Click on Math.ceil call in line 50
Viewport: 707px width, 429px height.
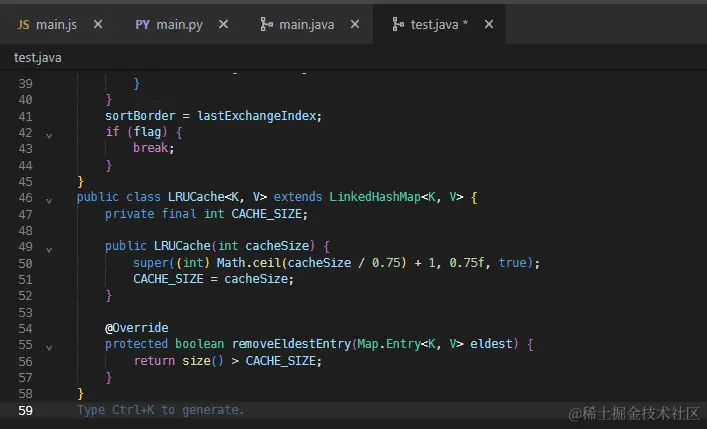point(249,263)
